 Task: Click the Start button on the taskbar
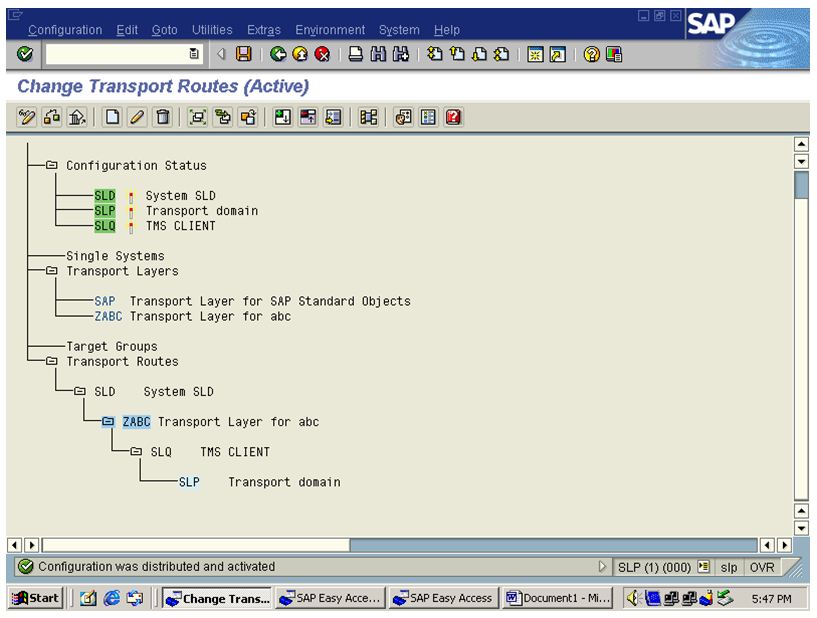pyautogui.click(x=35, y=597)
